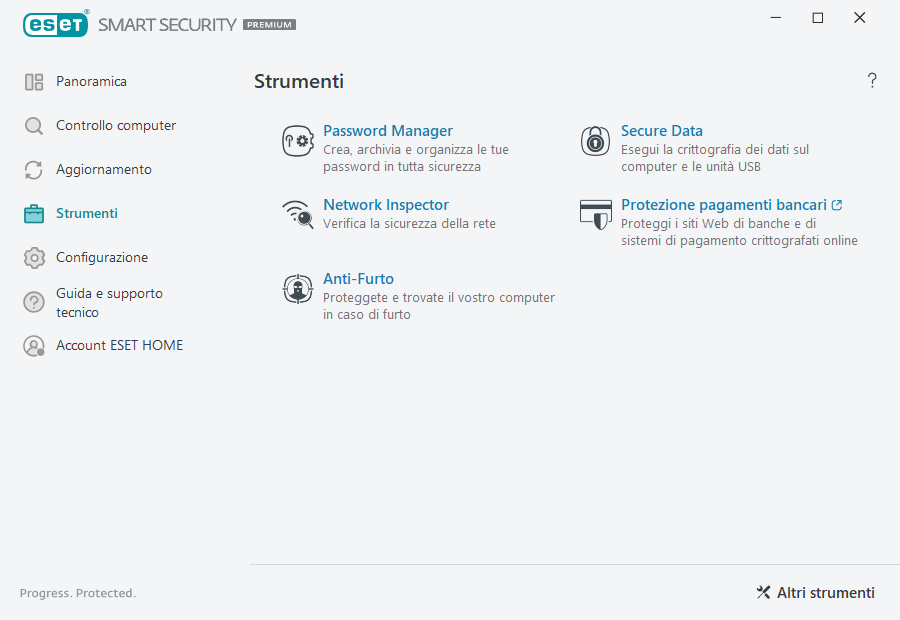Viewport: 900px width, 620px height.
Task: Click the Anti-Furto crosshair icon
Action: click(x=297, y=289)
